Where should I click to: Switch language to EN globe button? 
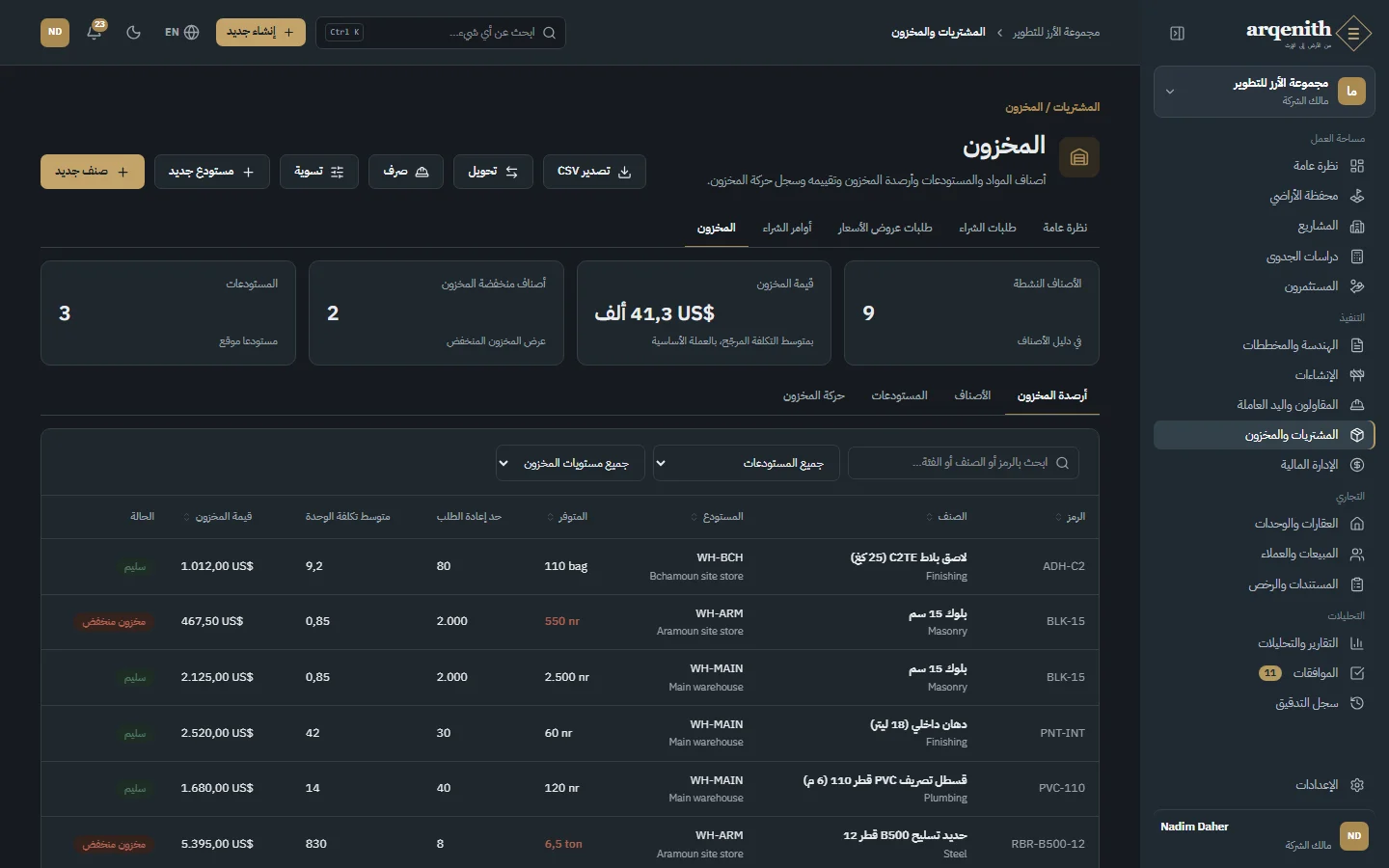click(181, 32)
